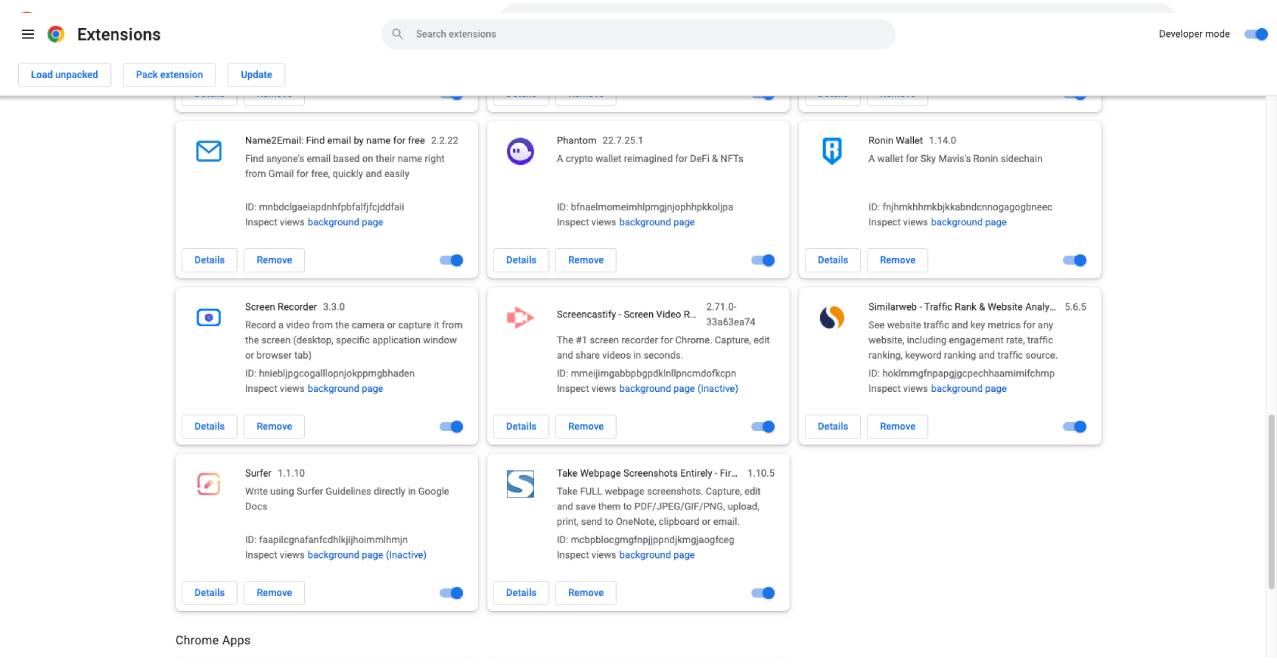Focus the Search extensions field
This screenshot has height=671, width=1277.
638,34
